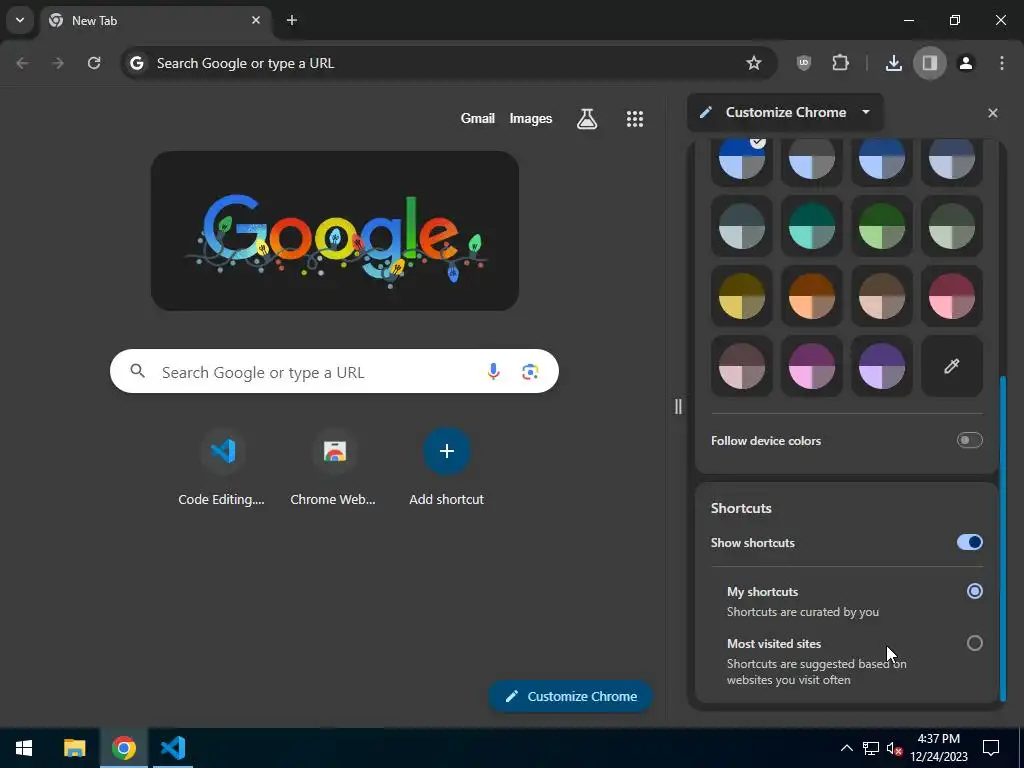The width and height of the screenshot is (1024, 768).
Task: Click the side panel resize handle
Action: pyautogui.click(x=678, y=406)
